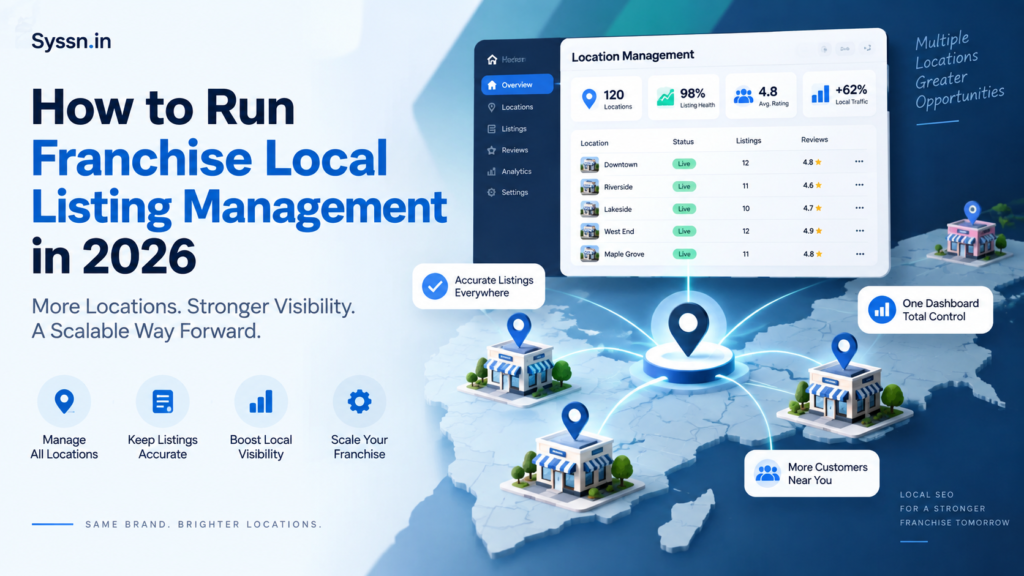Select the Lakeside location name
This screenshot has width=1024, height=576.
[618, 210]
